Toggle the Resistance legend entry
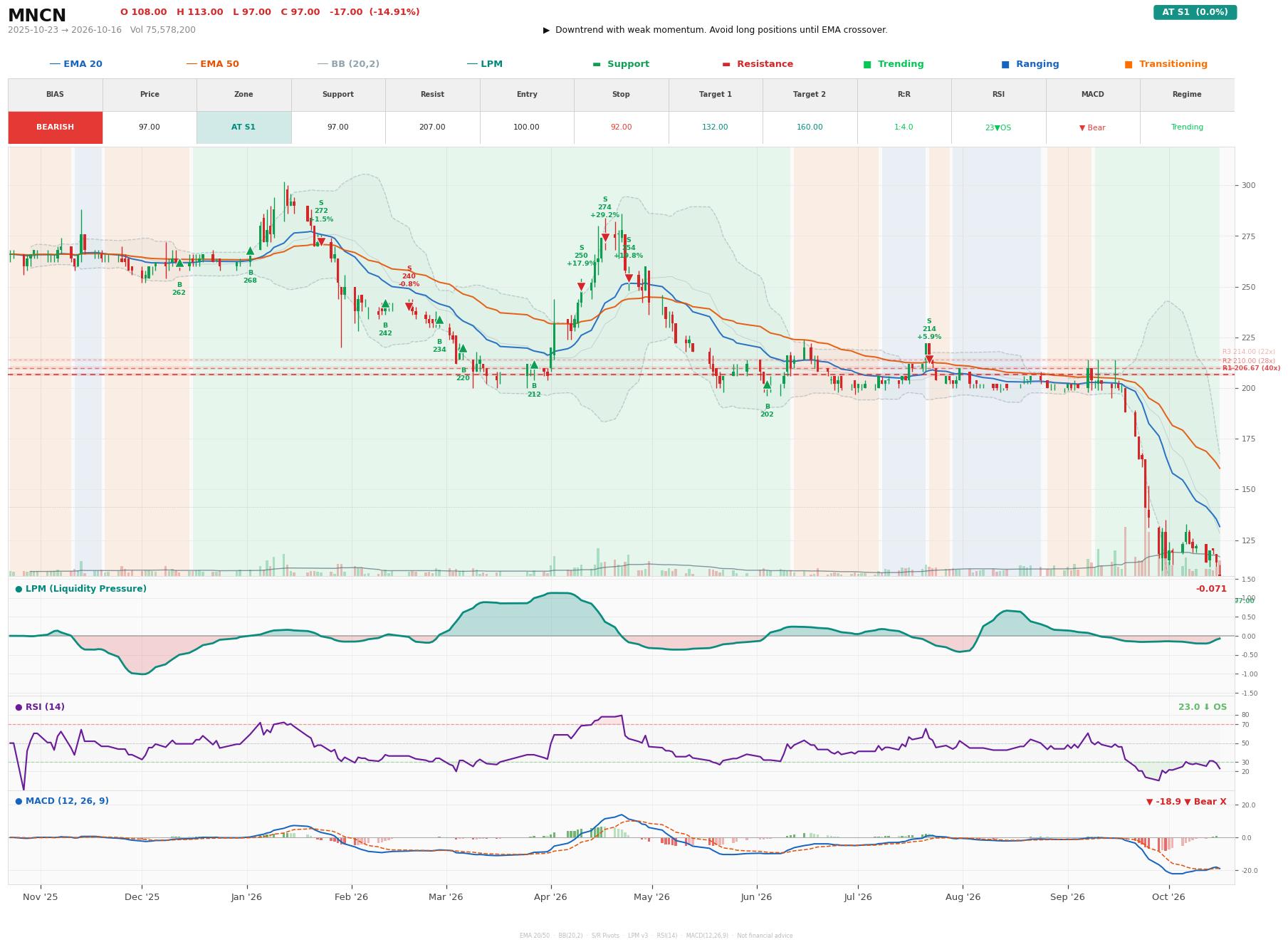Image resolution: width=1288 pixels, height=947 pixels. click(758, 64)
